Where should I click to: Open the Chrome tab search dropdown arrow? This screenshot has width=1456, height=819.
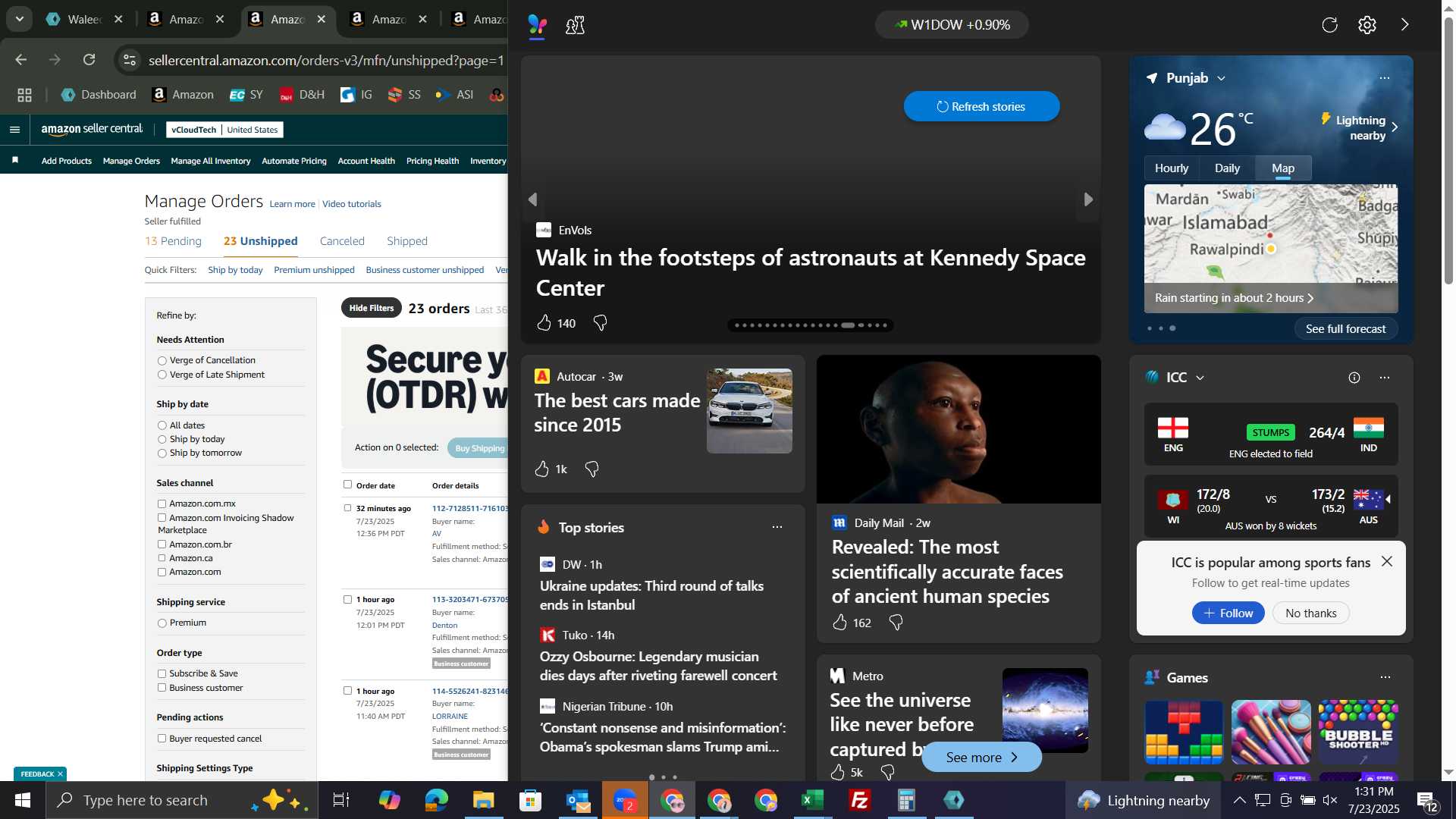[x=20, y=19]
